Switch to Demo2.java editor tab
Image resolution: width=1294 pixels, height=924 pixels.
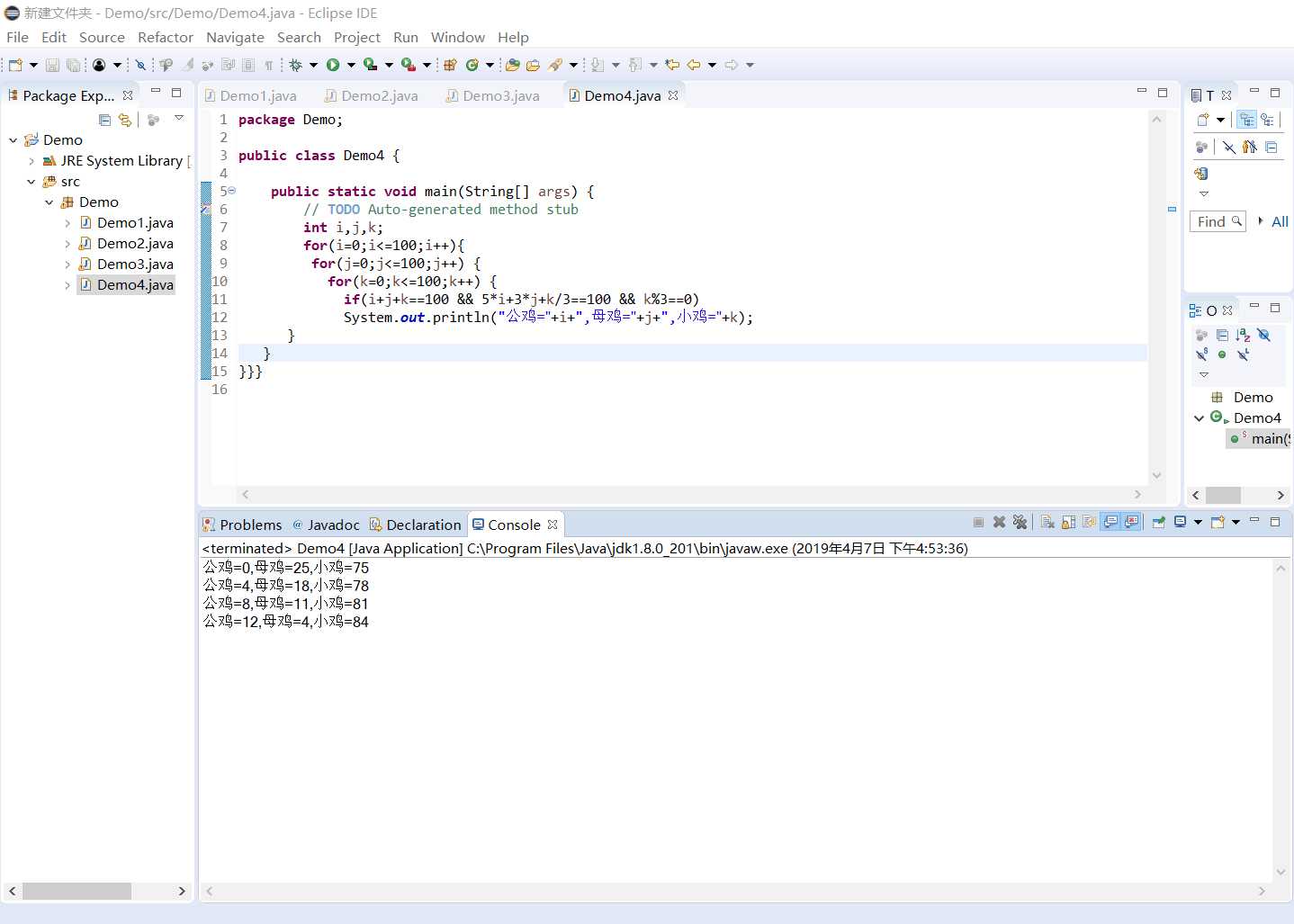coord(371,95)
